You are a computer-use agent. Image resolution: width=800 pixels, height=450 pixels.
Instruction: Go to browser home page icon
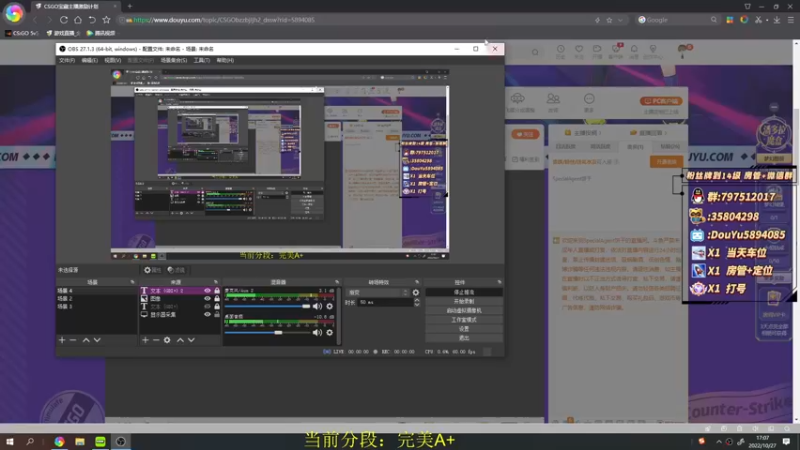(x=78, y=20)
